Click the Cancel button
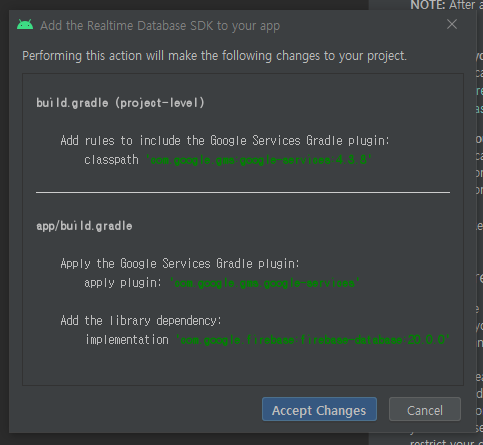Screen dimensions: 483x445 click(425, 409)
